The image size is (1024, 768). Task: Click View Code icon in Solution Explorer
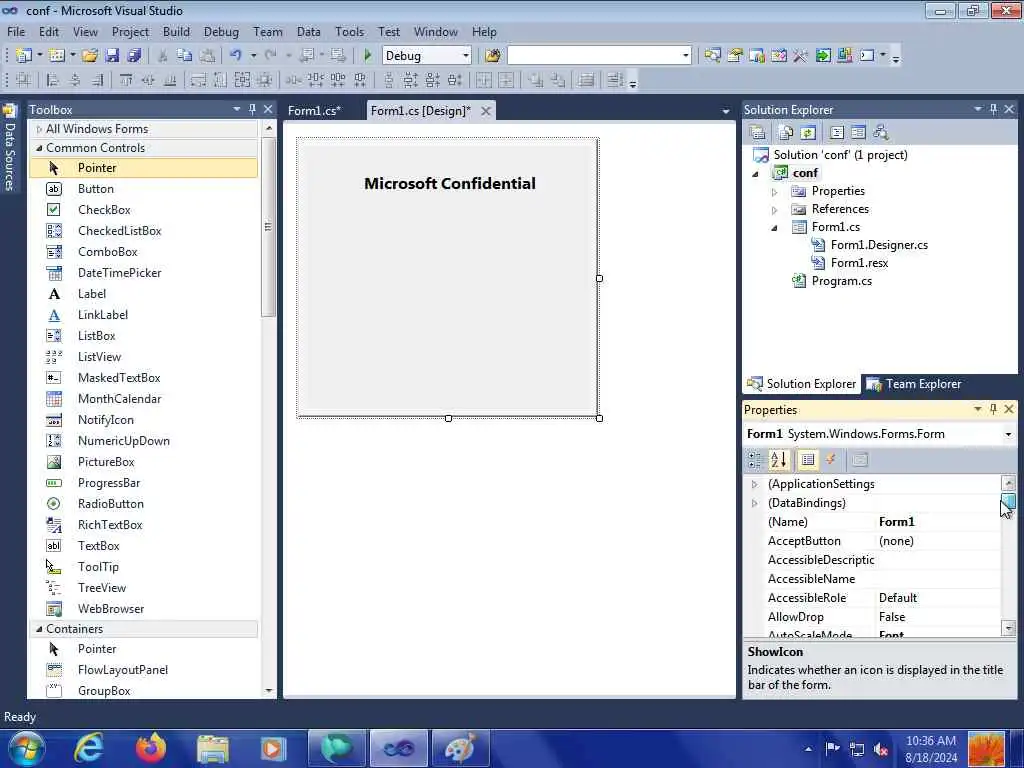tap(837, 133)
